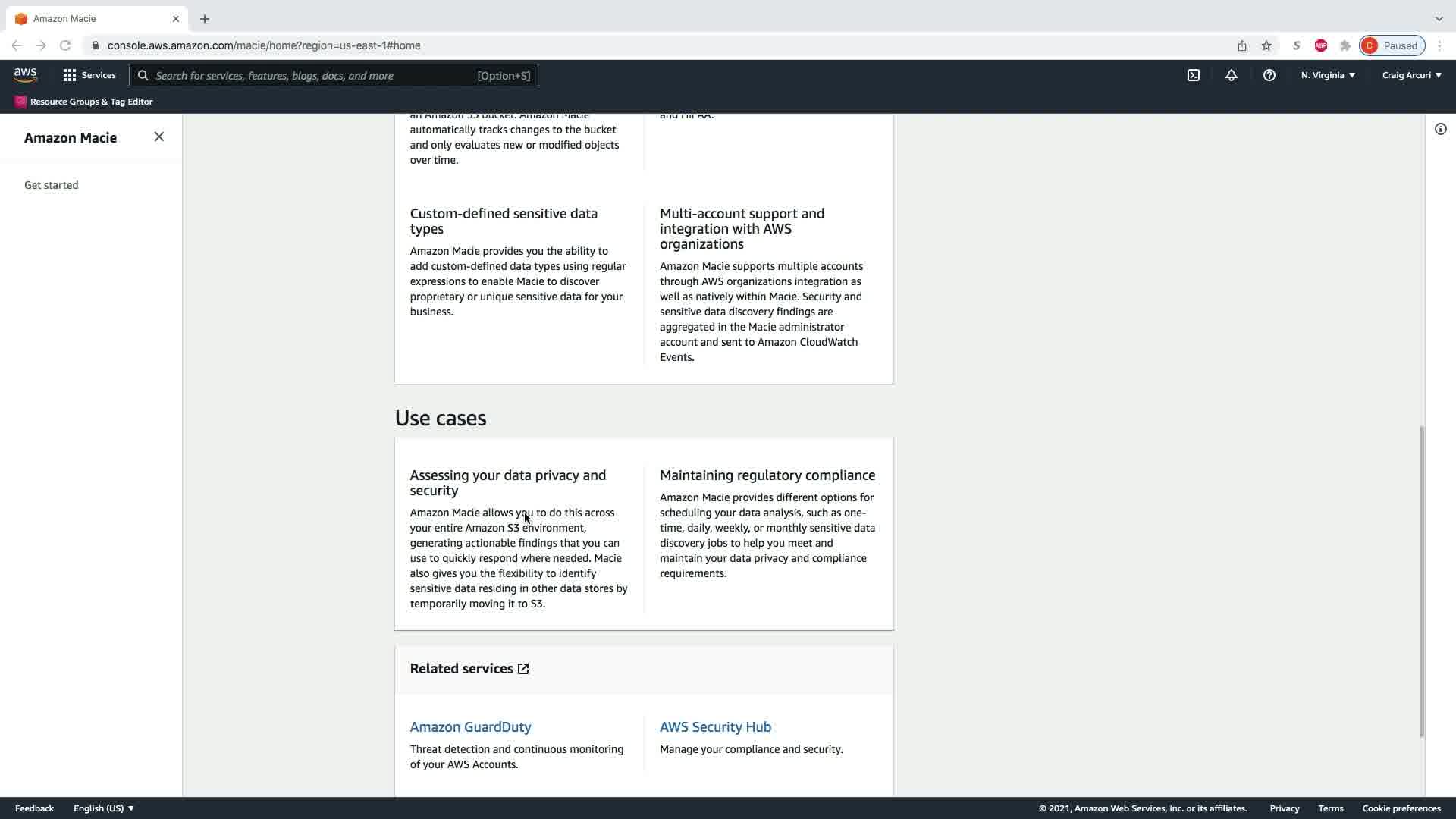
Task: Open the Craig Arcuri account menu
Action: coord(1411,75)
